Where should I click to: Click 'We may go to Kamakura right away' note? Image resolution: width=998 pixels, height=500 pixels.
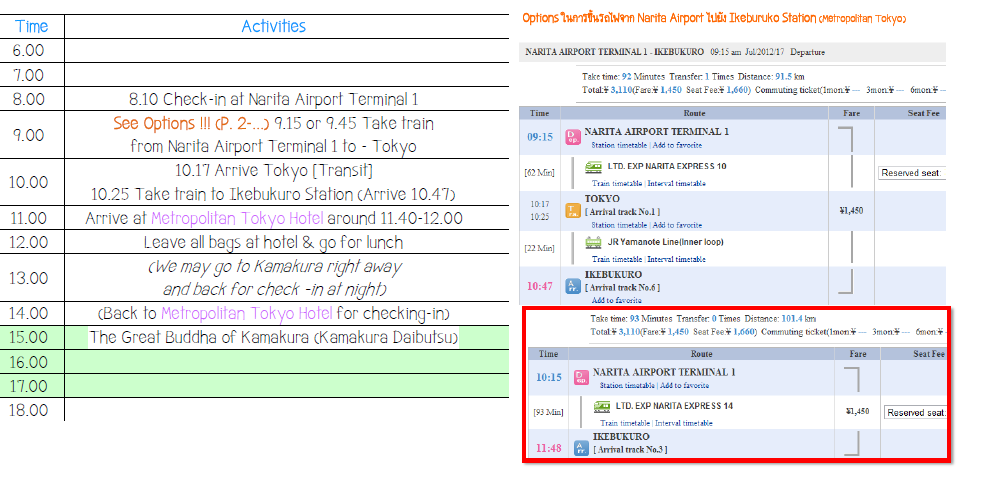274,267
